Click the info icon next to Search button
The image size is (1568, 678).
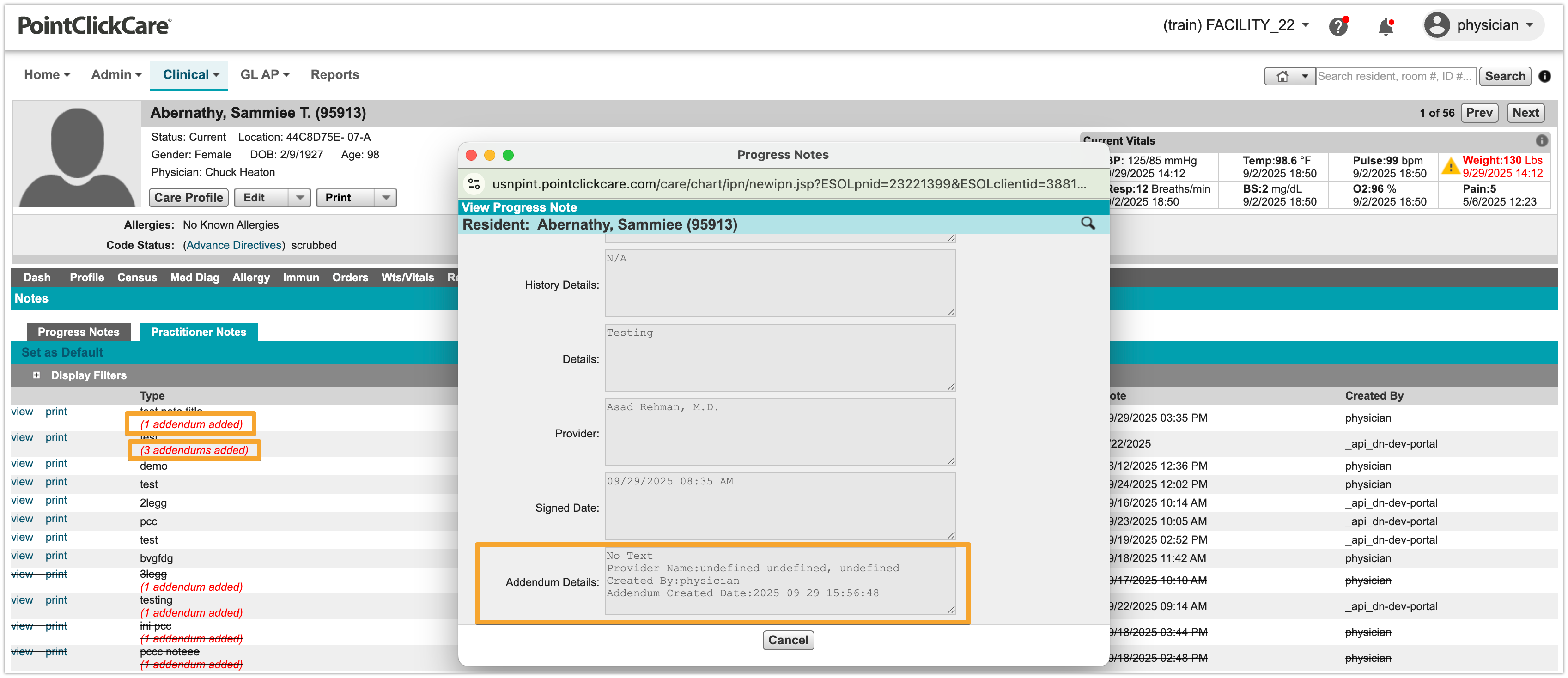click(x=1544, y=76)
